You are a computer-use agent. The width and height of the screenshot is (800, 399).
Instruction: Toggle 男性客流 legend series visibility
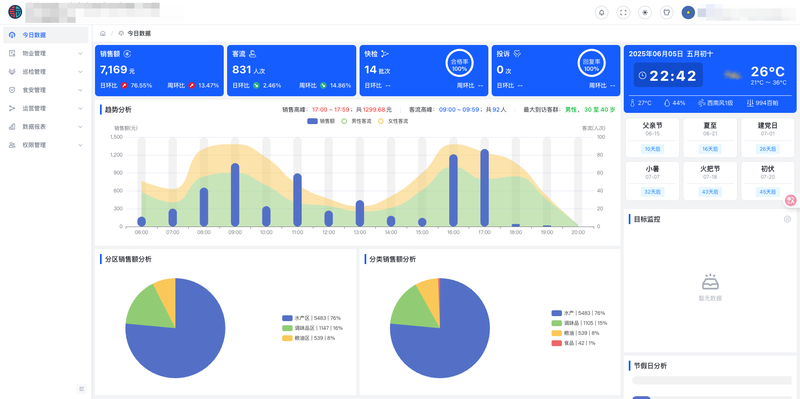(356, 121)
